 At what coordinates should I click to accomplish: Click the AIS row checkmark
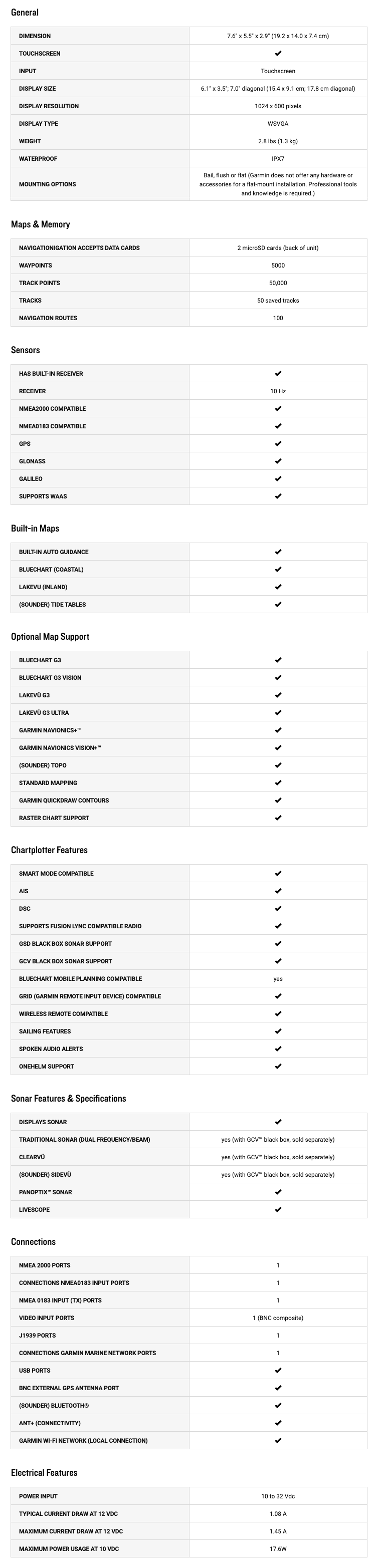tap(278, 891)
